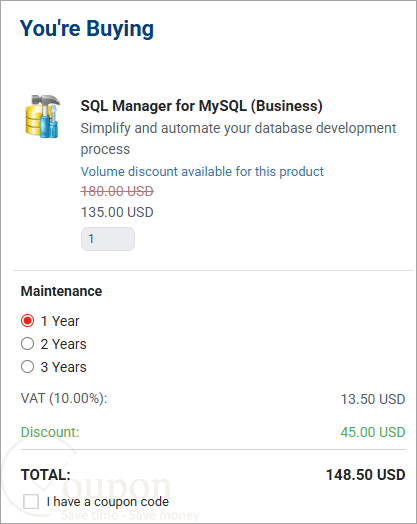Click the SQL Manager for MySQL (Business) title

pyautogui.click(x=201, y=106)
